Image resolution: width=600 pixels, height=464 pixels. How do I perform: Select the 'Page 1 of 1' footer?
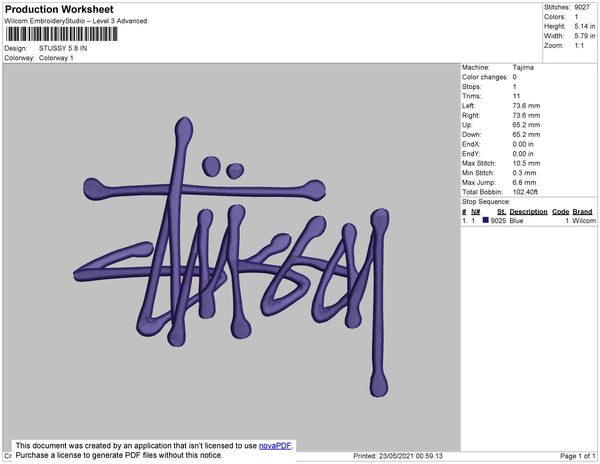pos(578,456)
